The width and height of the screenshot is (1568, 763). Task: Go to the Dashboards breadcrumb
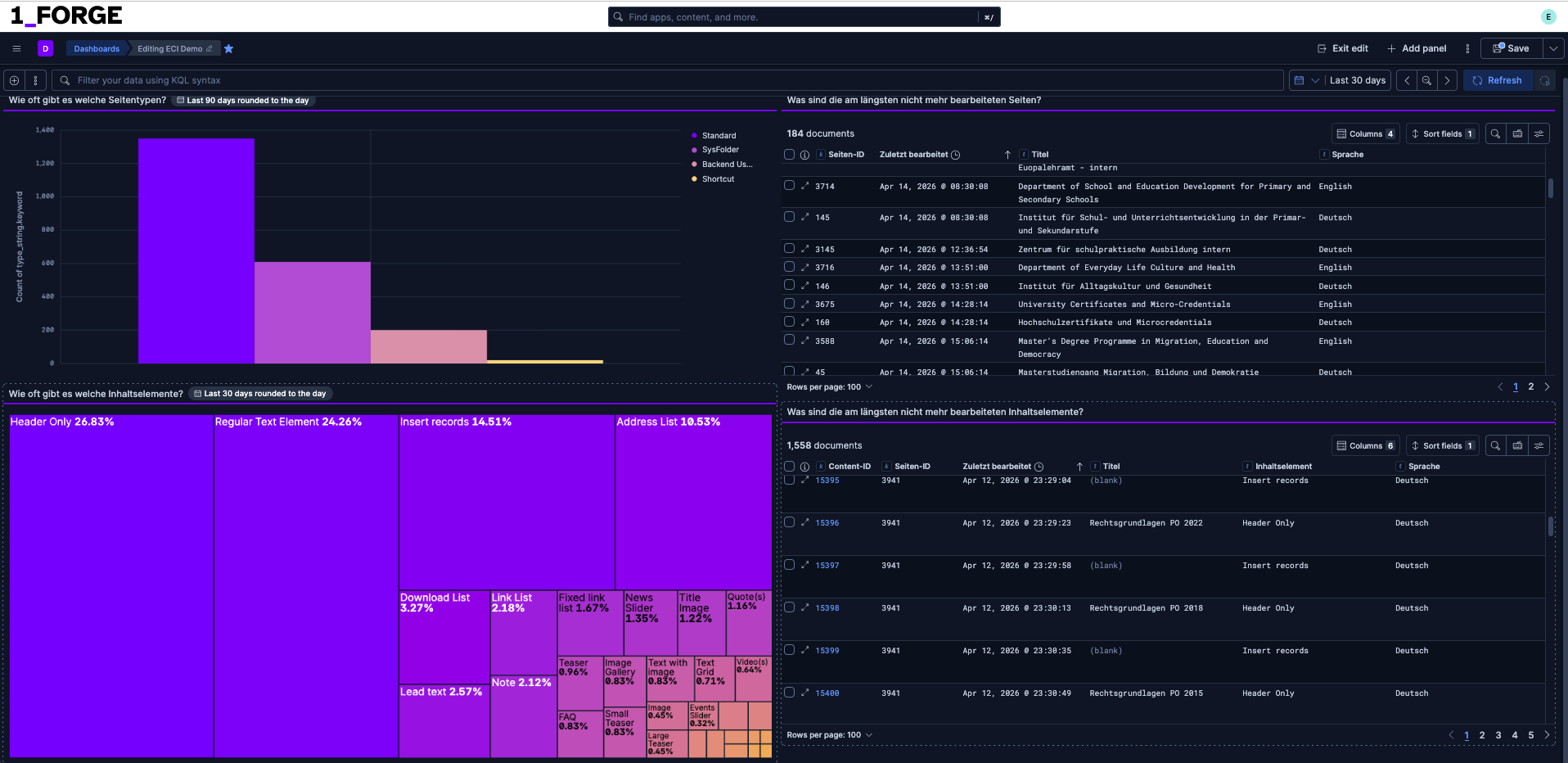pyautogui.click(x=97, y=48)
